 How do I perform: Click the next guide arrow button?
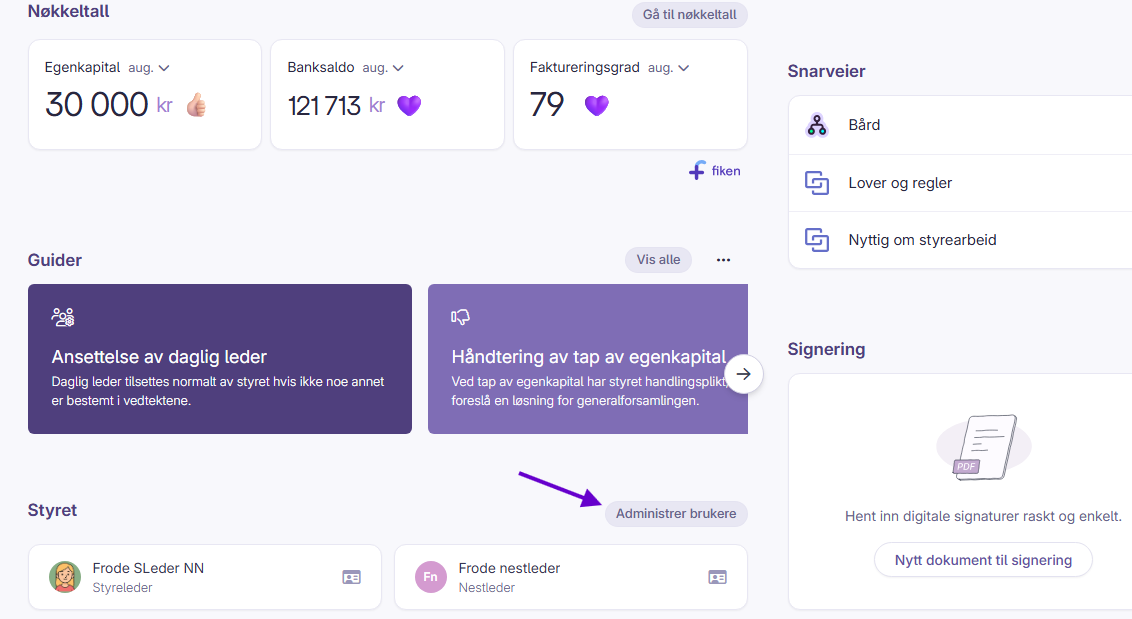click(744, 374)
